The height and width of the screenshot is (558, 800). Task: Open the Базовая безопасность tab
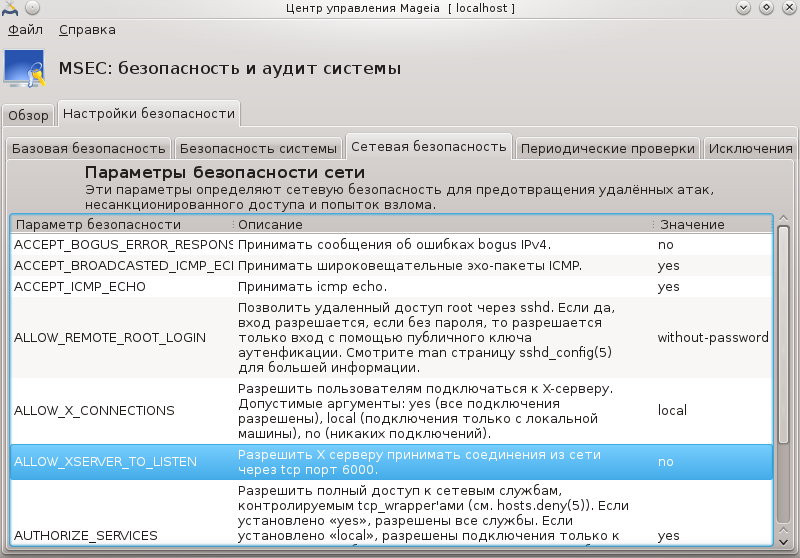[x=89, y=148]
